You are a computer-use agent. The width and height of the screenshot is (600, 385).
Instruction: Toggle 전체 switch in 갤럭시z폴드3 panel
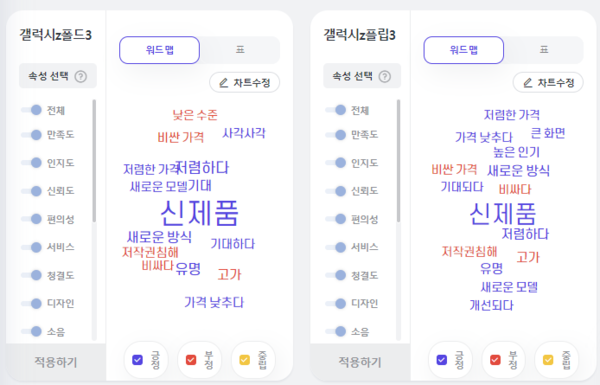(x=31, y=110)
